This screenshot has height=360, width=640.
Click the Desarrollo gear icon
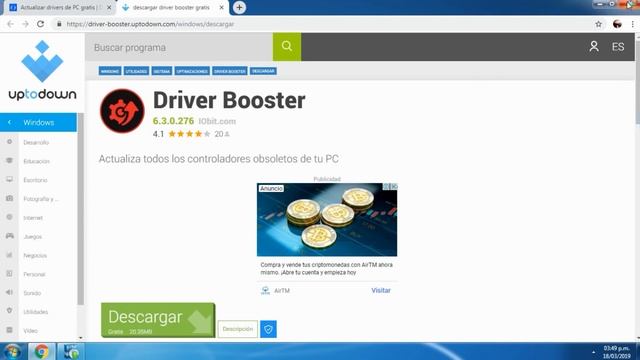click(x=9, y=142)
